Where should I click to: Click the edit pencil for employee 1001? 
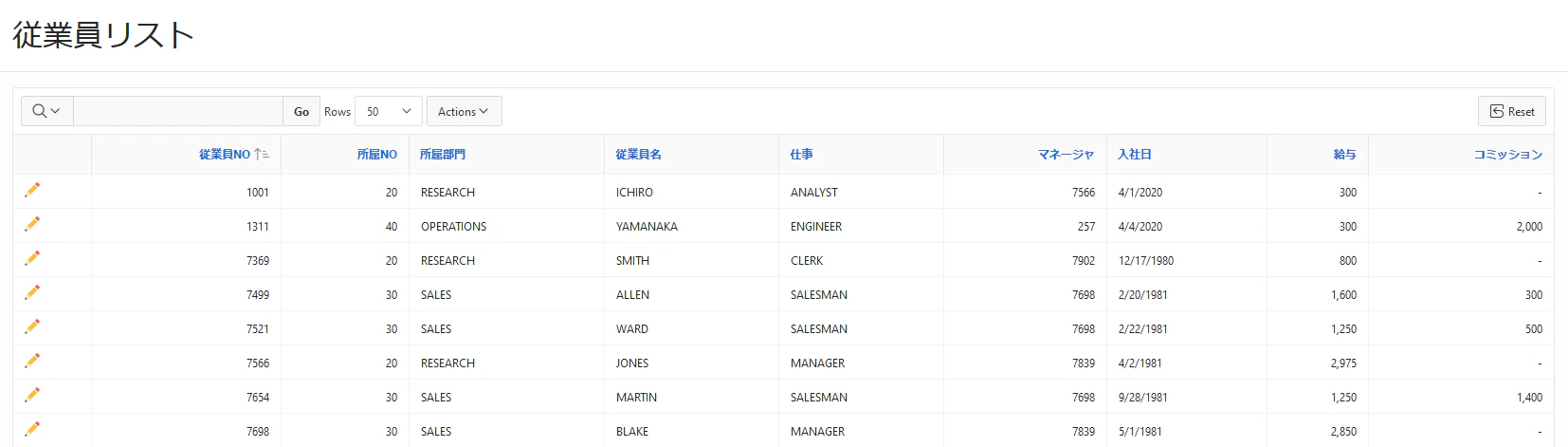click(32, 190)
